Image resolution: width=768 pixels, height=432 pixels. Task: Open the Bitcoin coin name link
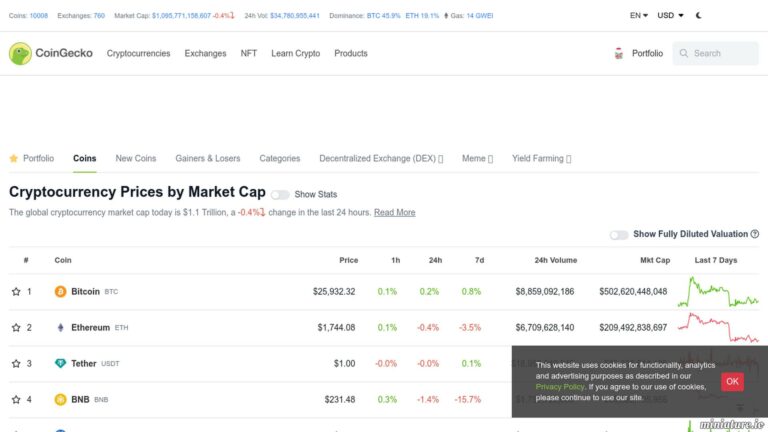pos(85,291)
